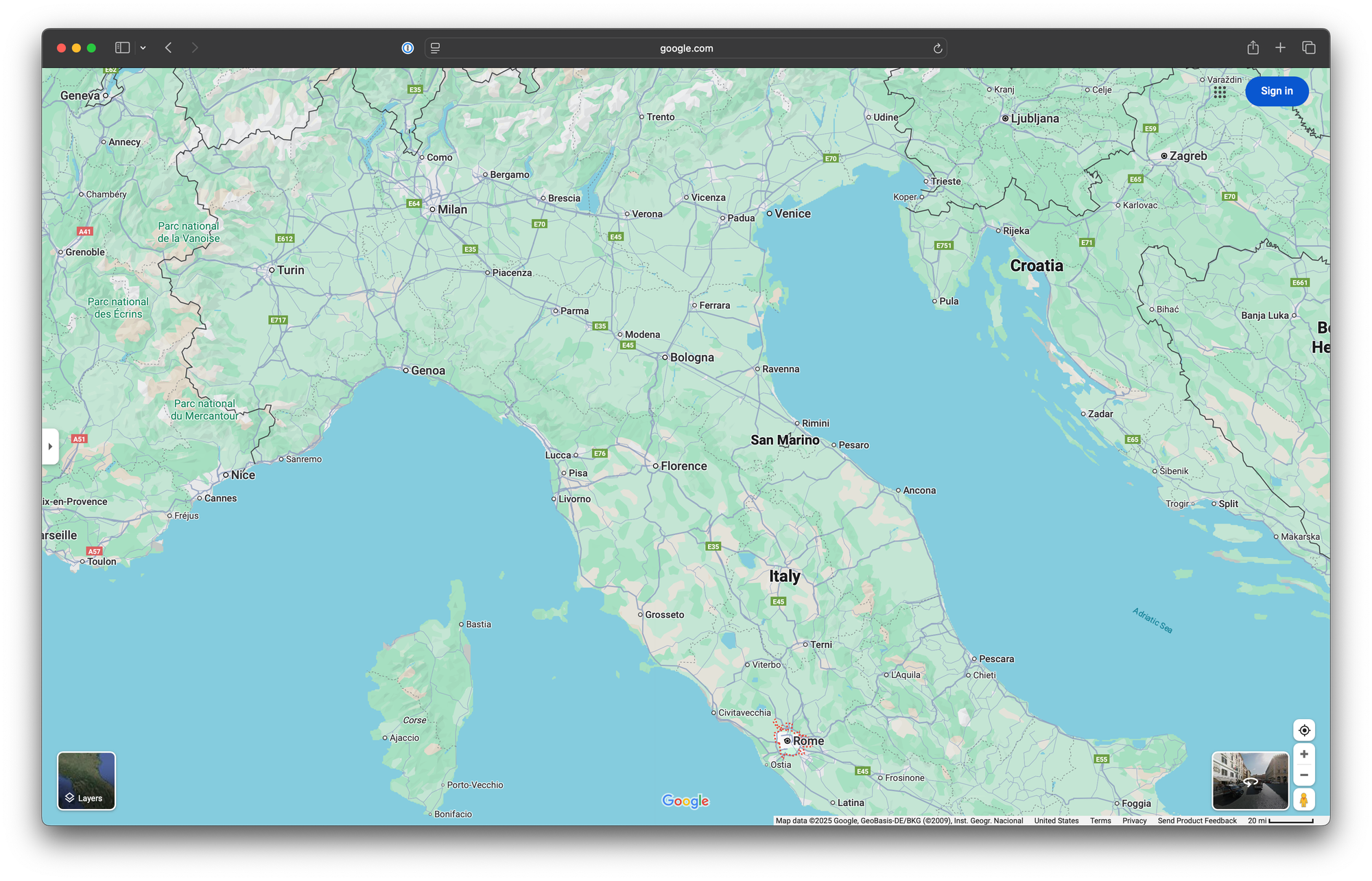Click the Bologna city label
Image resolution: width=1372 pixels, height=881 pixels.
(691, 357)
